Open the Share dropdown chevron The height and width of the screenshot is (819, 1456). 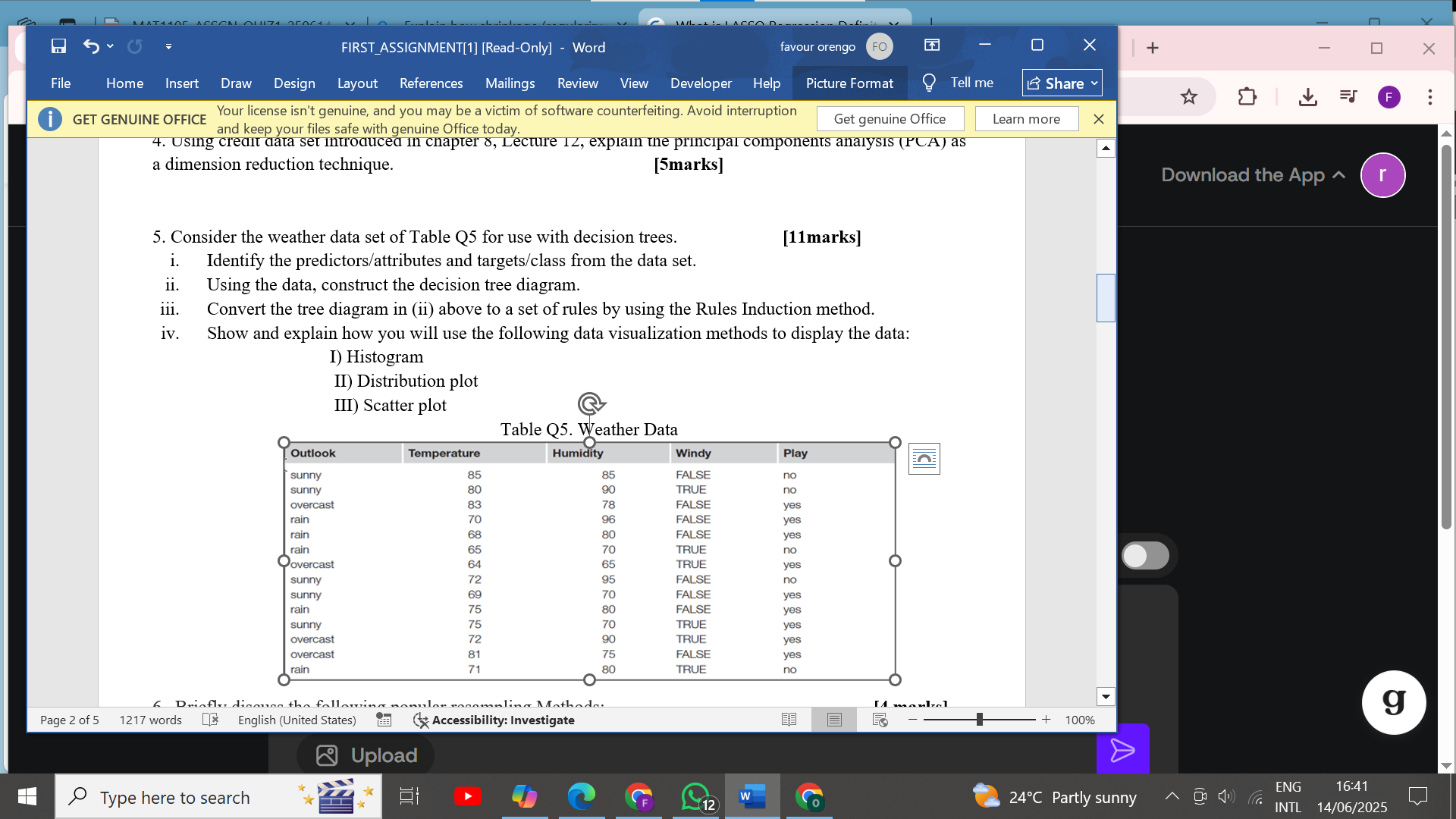(x=1094, y=83)
